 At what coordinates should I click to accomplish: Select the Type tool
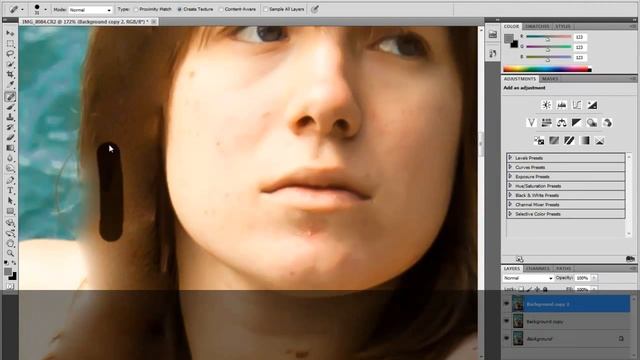10,190
